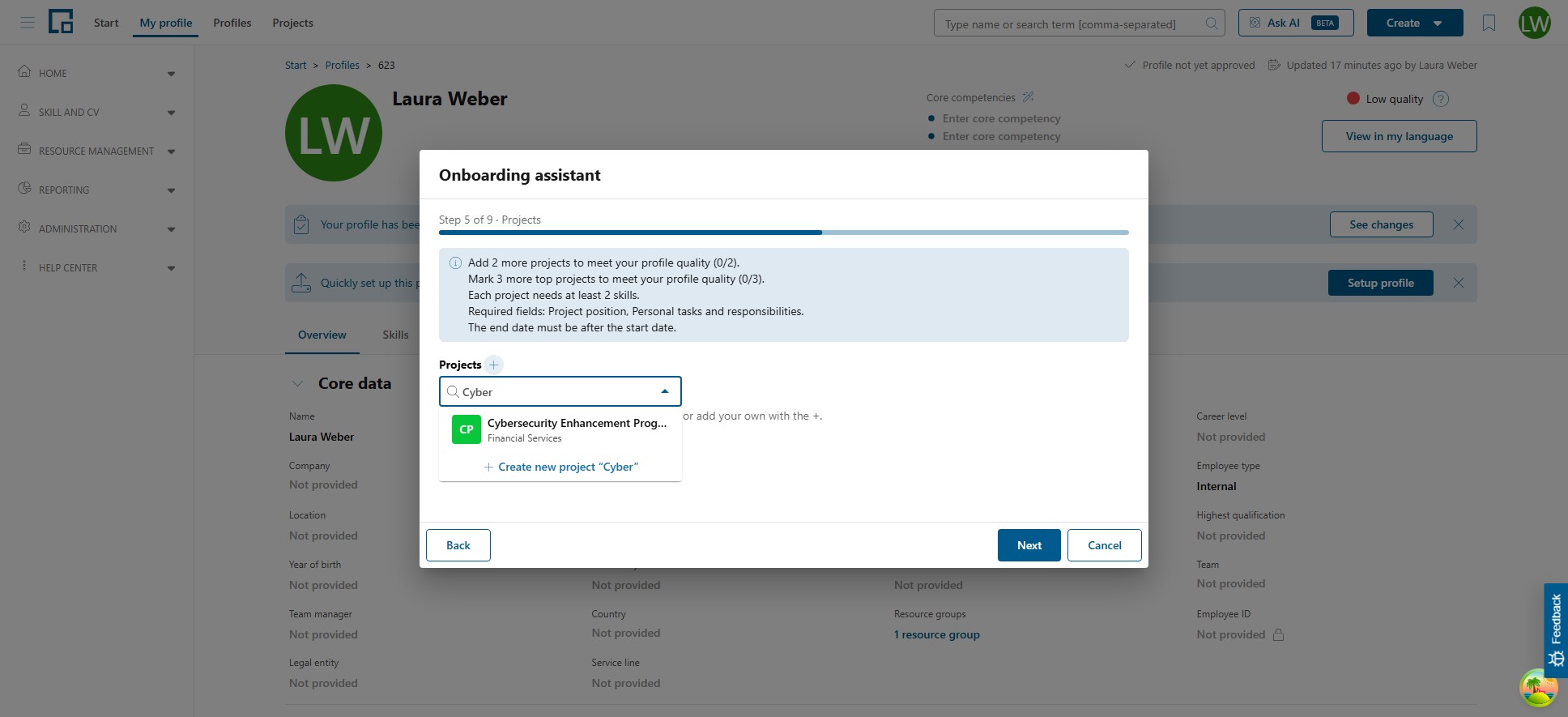Click the project search field containing Cyber

pos(560,391)
